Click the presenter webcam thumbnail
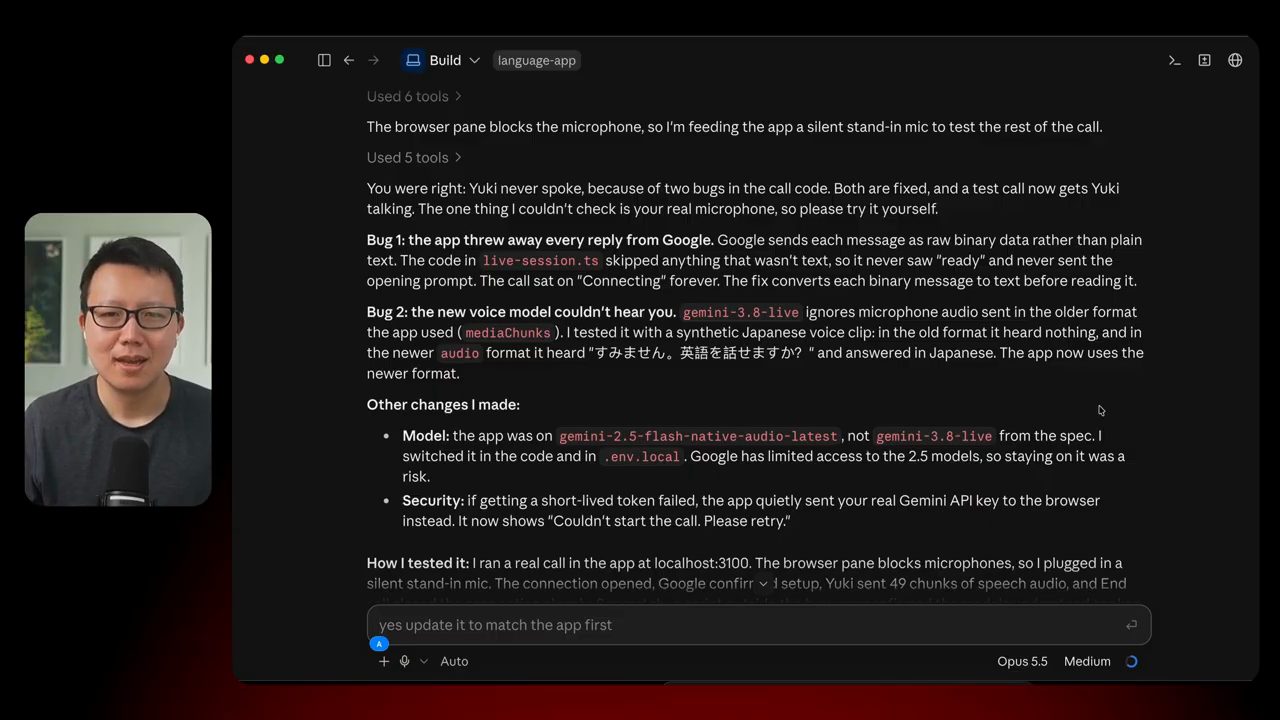The image size is (1280, 720). pos(118,359)
